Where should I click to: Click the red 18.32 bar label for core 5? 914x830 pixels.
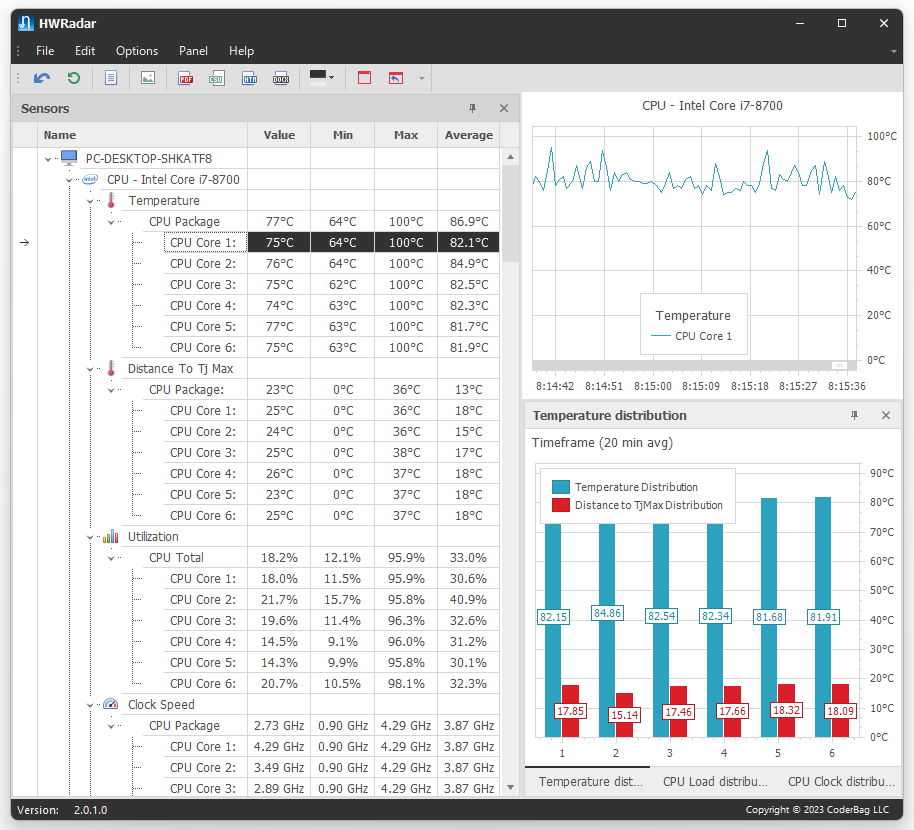point(786,710)
